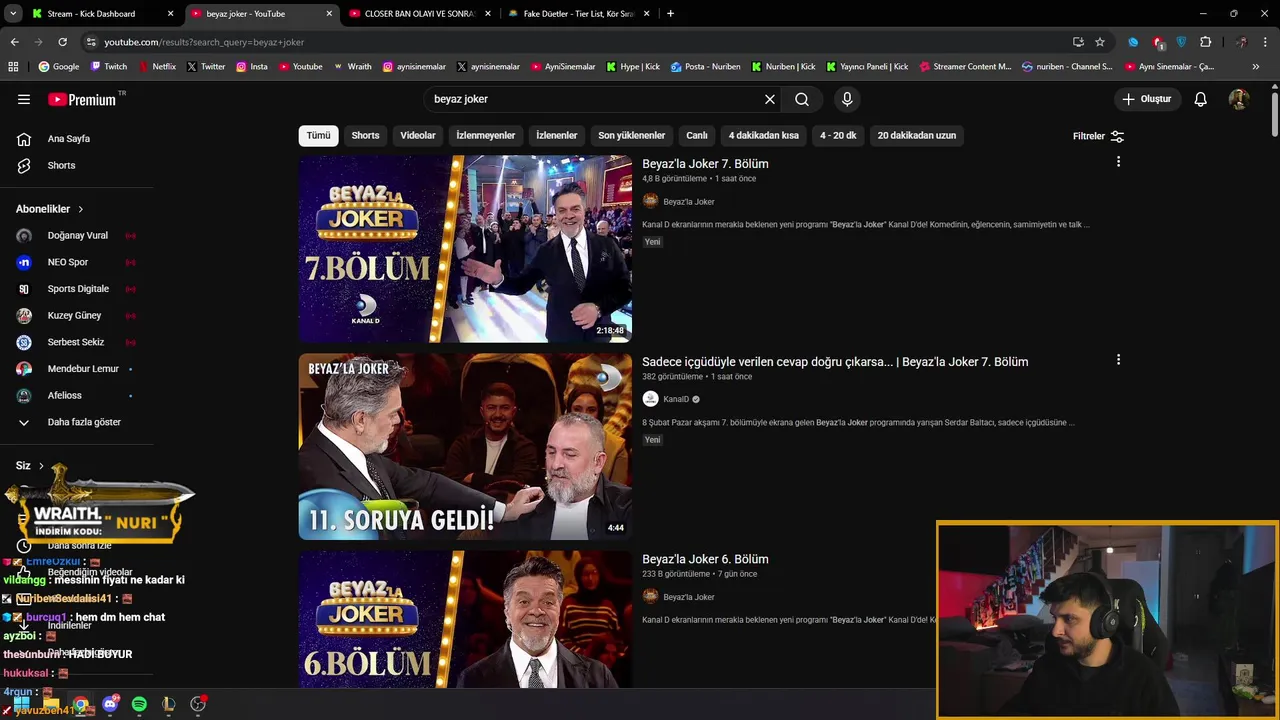Open OBS Studio from the taskbar

[x=198, y=704]
